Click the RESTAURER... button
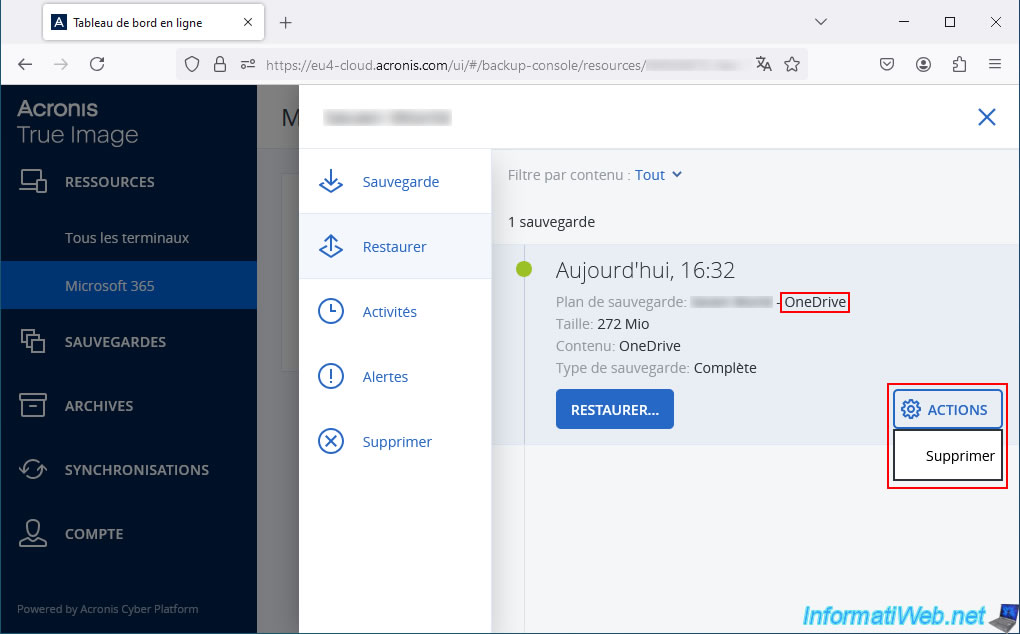This screenshot has width=1020, height=634. coord(615,409)
